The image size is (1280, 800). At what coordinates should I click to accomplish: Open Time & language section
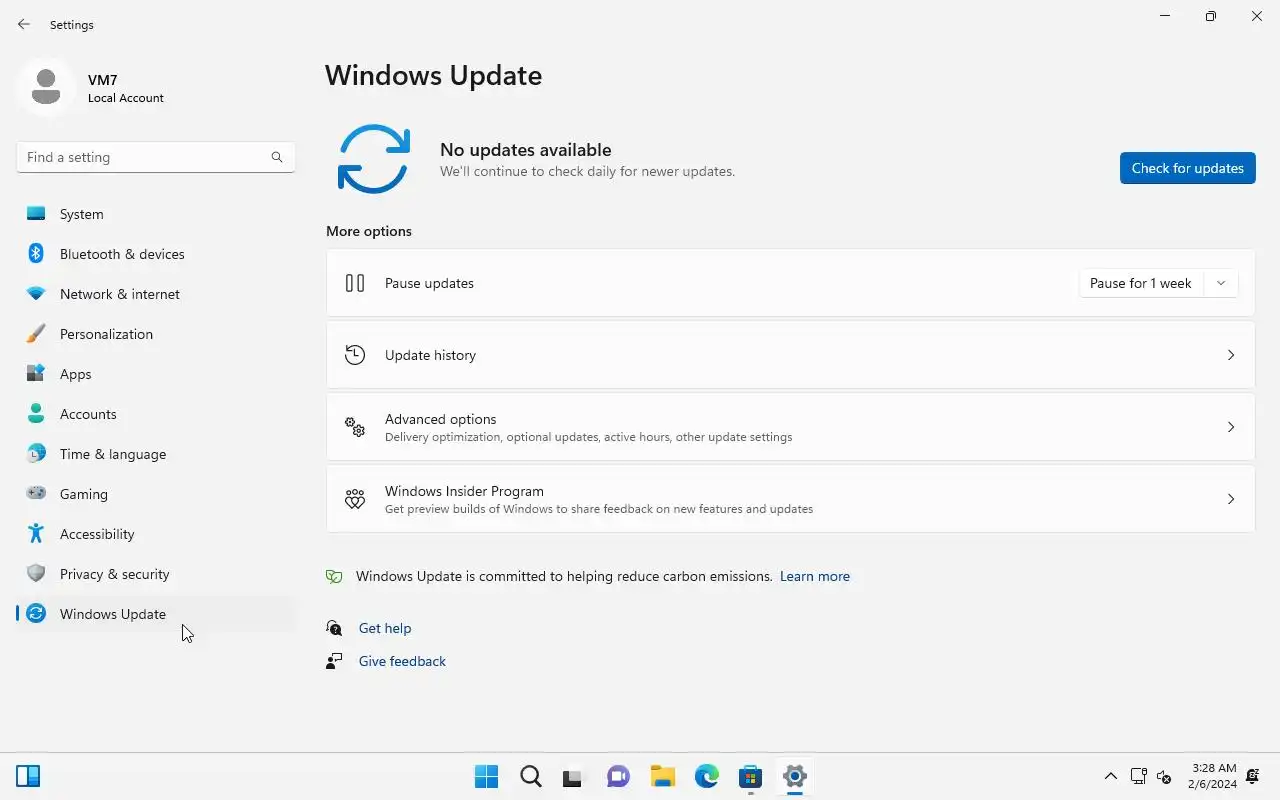[x=155, y=454]
